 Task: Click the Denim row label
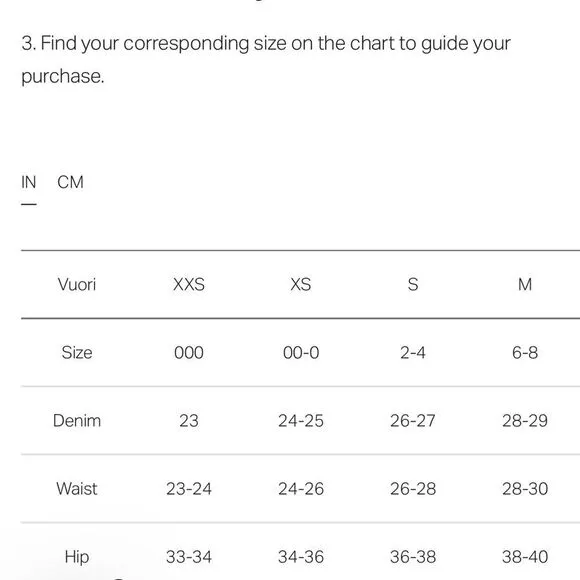coord(77,421)
